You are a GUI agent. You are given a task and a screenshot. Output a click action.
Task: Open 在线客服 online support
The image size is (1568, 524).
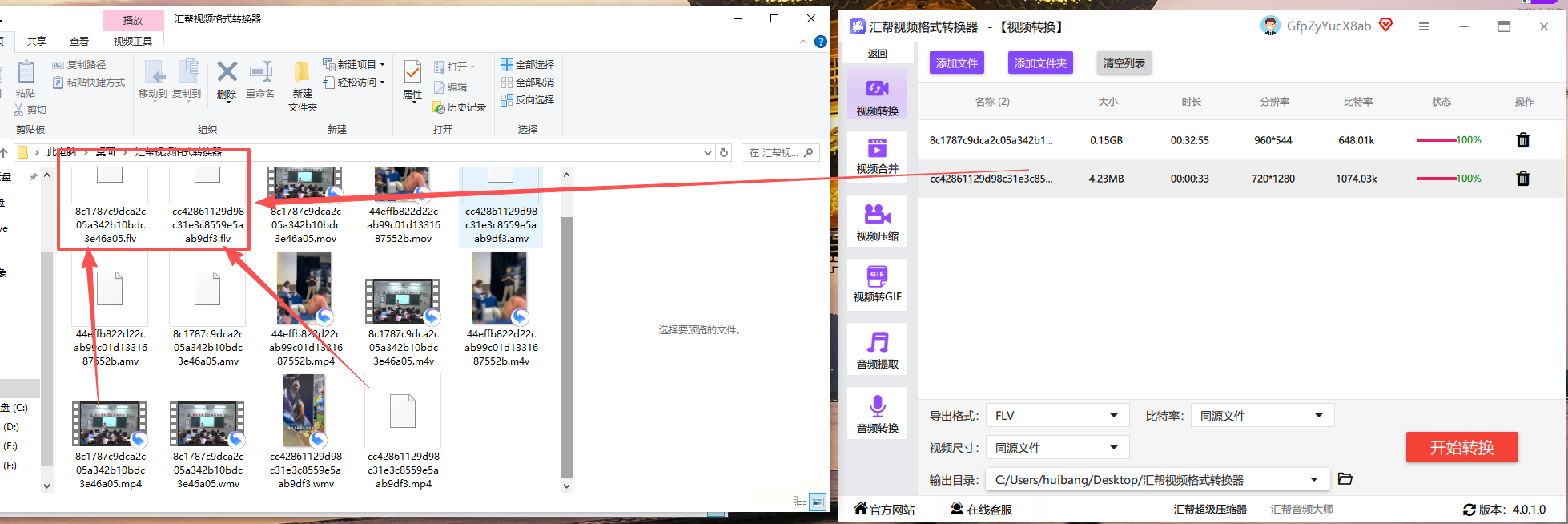981,509
